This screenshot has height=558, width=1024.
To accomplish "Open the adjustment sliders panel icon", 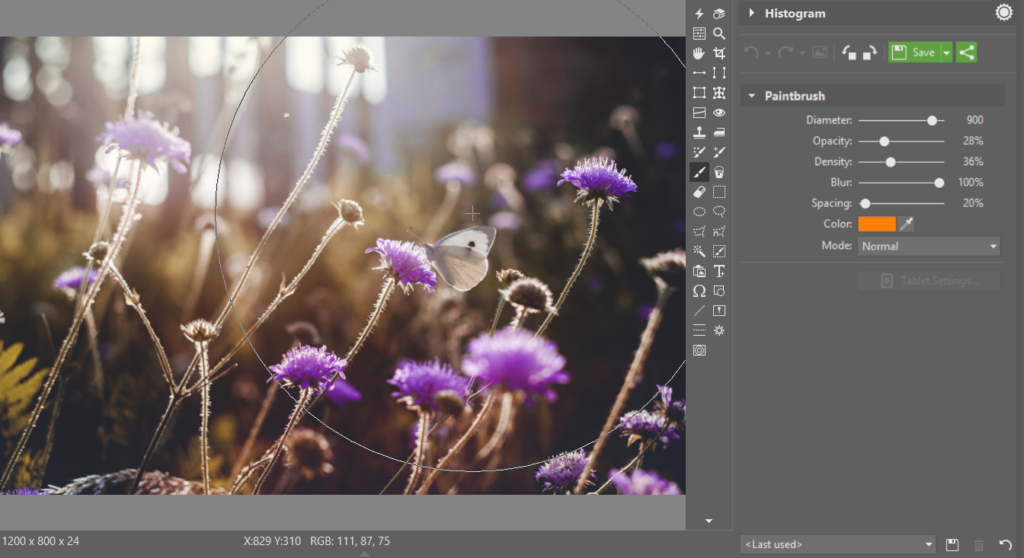I will pyautogui.click(x=699, y=33).
